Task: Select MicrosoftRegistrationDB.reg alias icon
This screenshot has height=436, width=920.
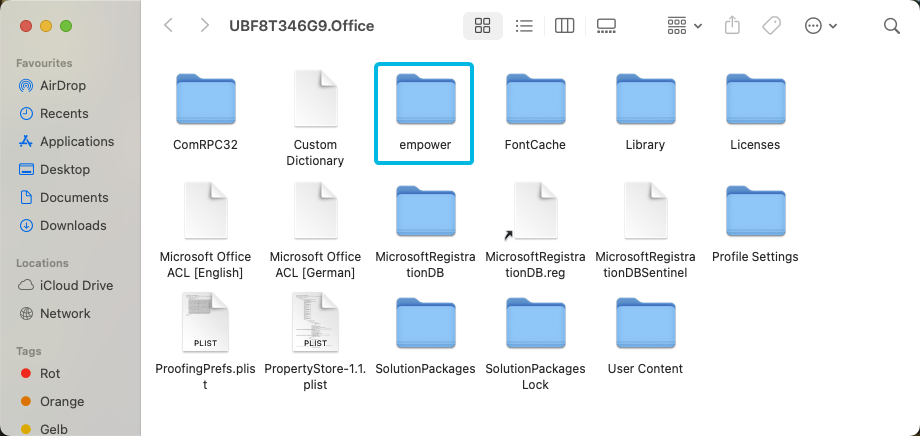Action: pos(536,211)
